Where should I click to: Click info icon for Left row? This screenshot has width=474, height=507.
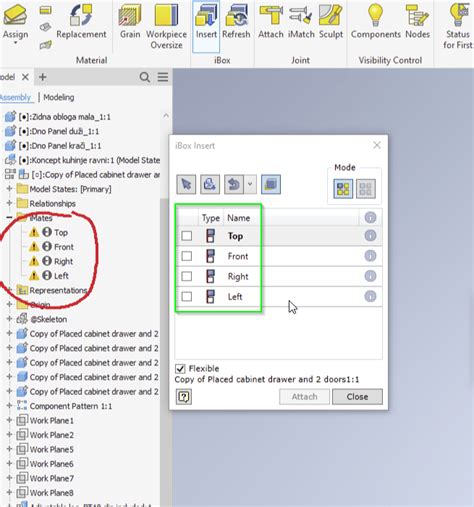[370, 296]
